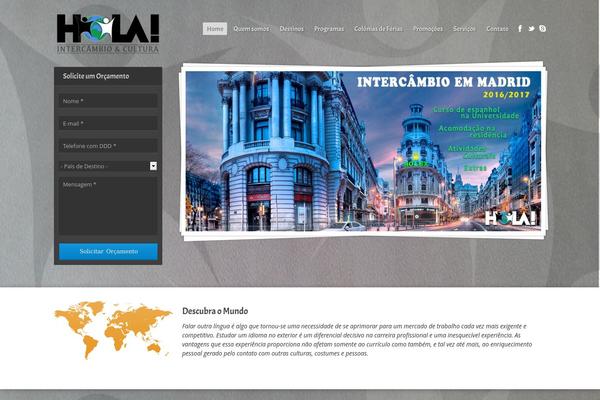
Task: Select the Home menu item
Action: [x=215, y=29]
